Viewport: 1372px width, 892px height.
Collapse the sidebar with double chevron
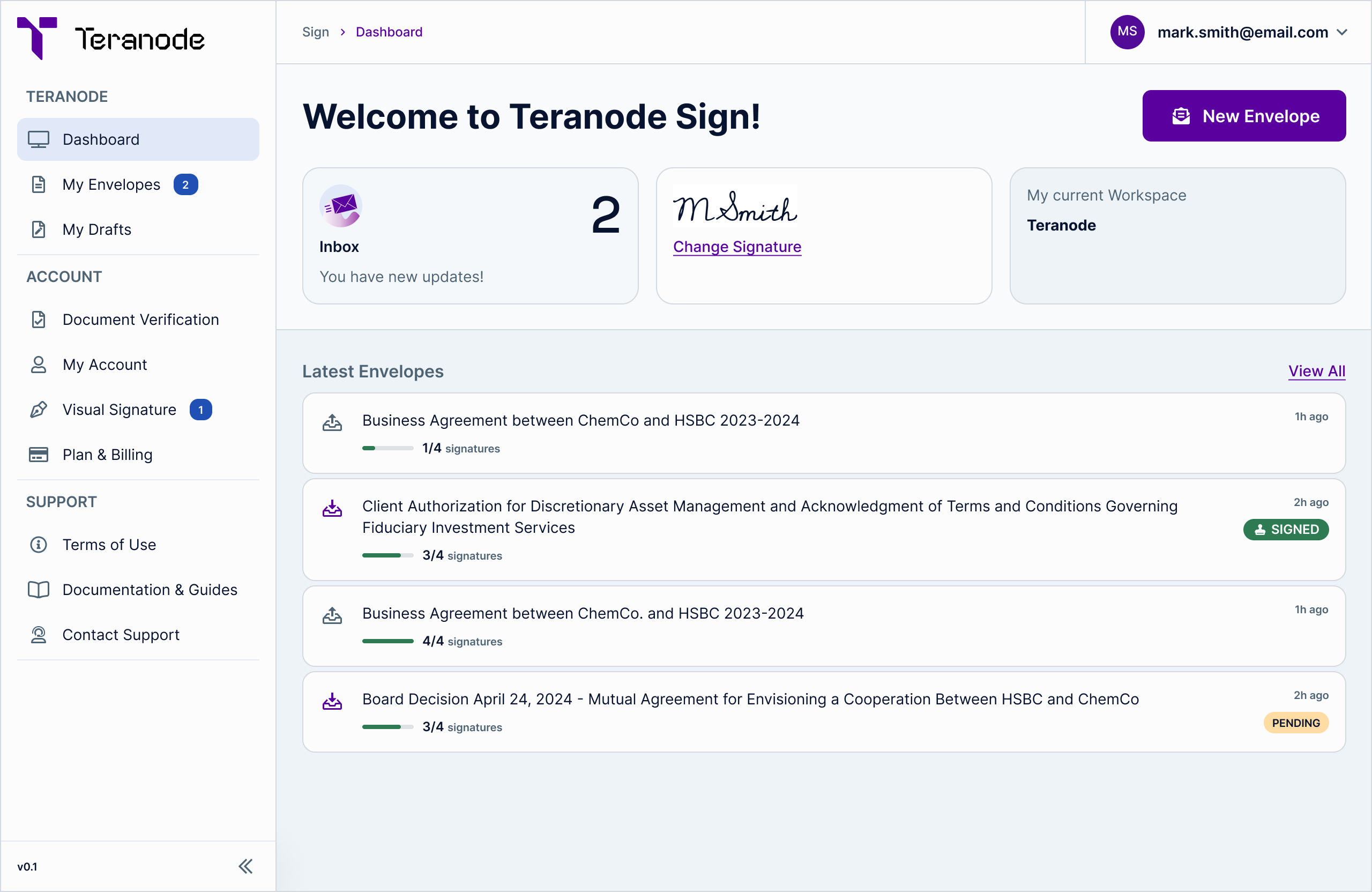[x=245, y=866]
